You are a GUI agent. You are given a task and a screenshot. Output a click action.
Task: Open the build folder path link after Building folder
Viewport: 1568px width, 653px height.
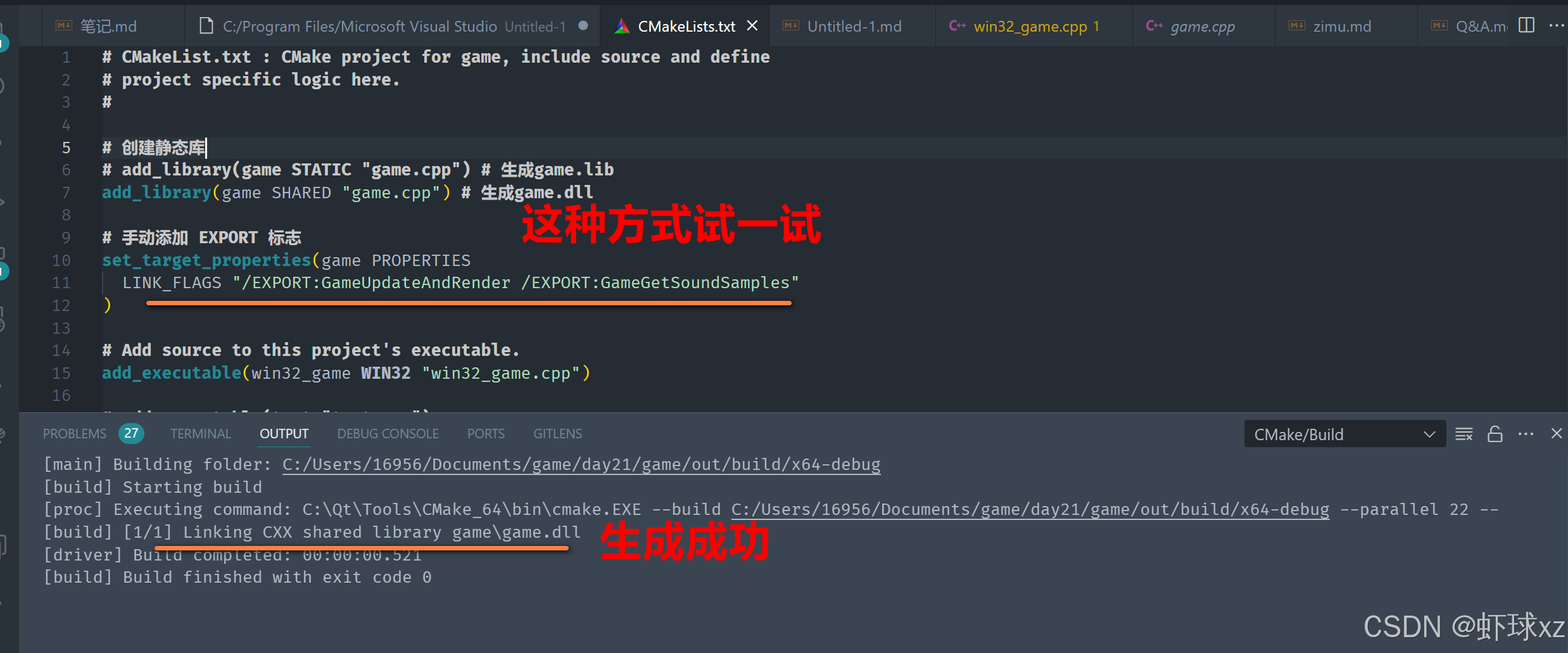click(x=581, y=464)
